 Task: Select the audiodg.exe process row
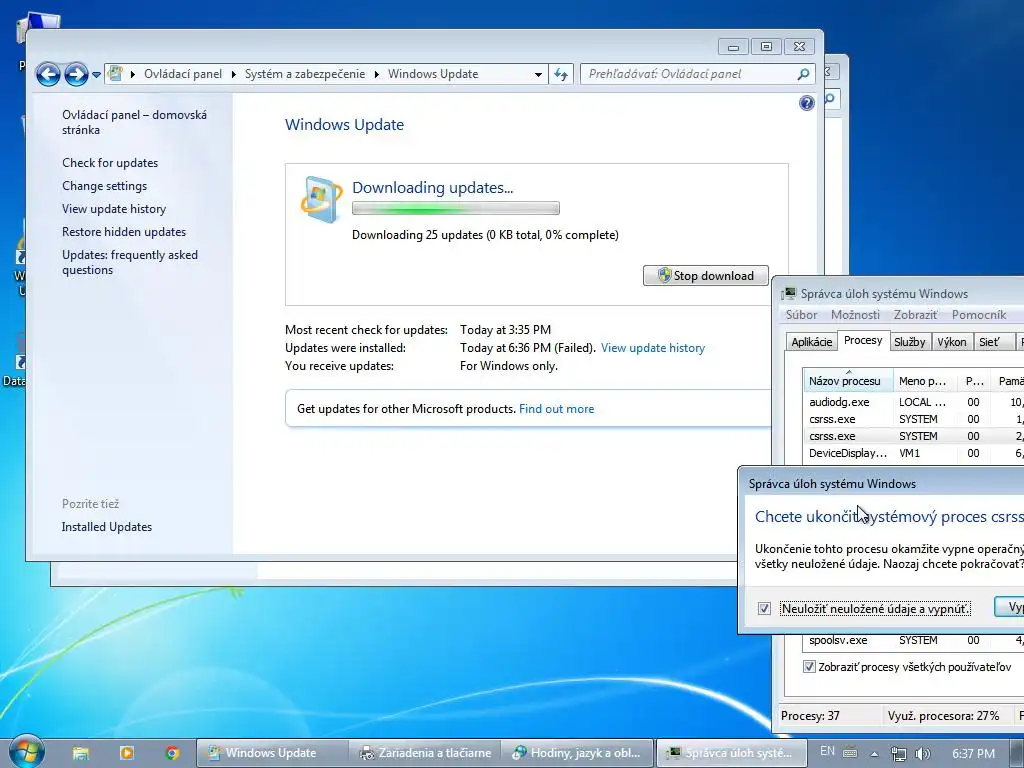[x=914, y=402]
